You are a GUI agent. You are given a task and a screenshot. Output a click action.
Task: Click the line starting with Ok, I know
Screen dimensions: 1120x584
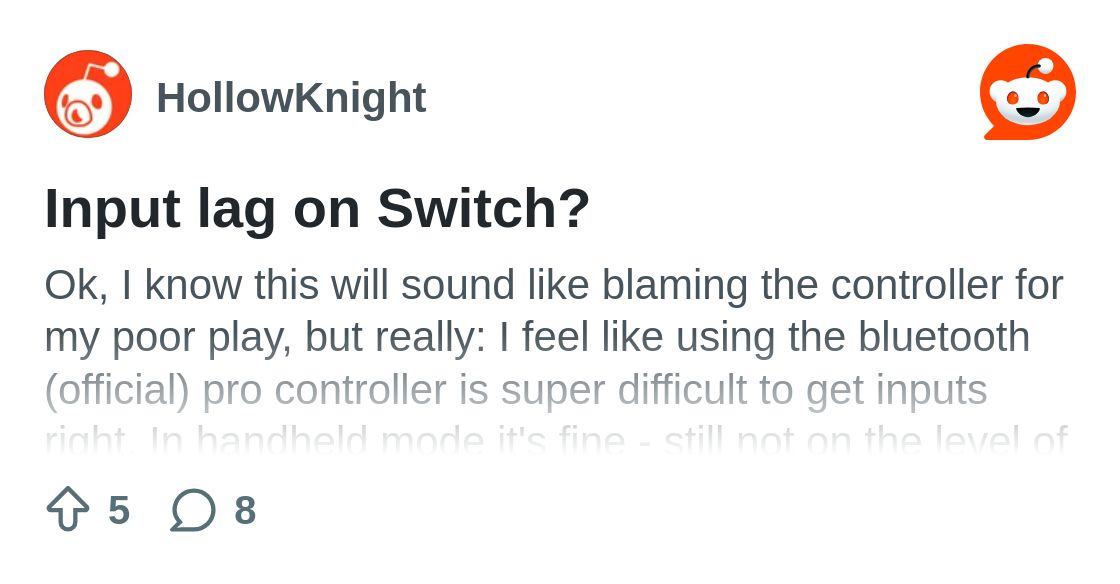(554, 286)
